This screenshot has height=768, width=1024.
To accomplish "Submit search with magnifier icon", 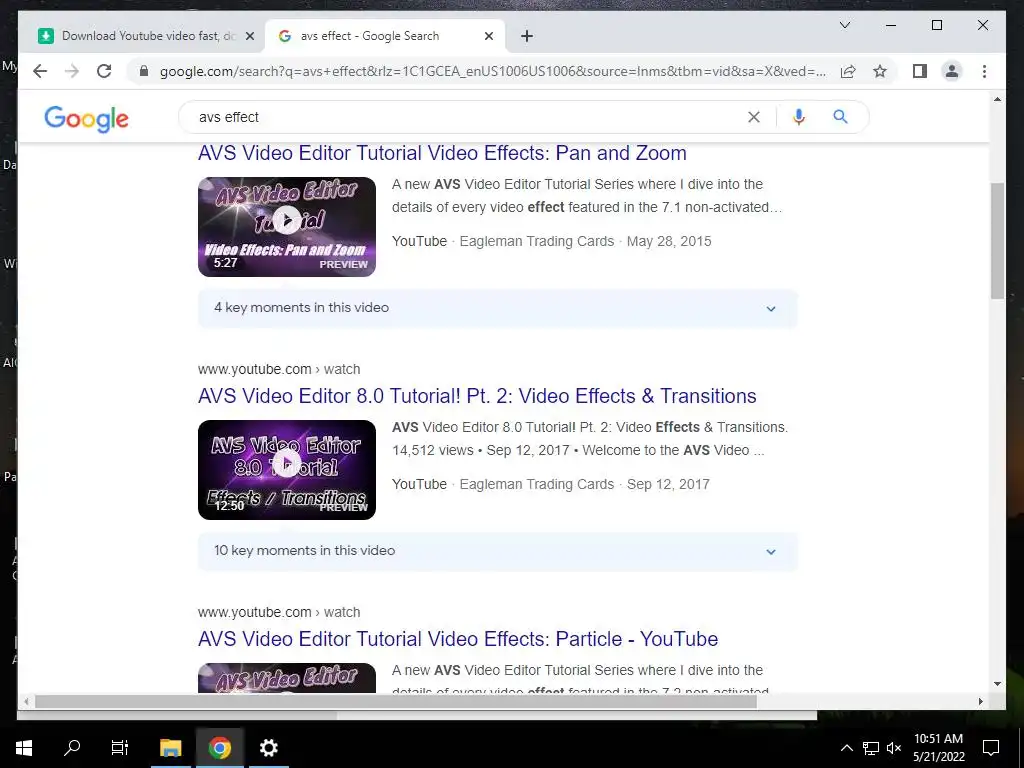I will click(840, 117).
